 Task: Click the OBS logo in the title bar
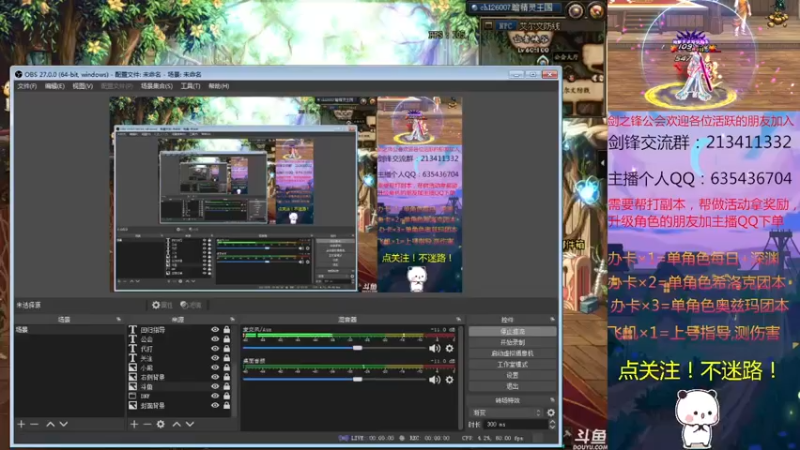(x=18, y=74)
